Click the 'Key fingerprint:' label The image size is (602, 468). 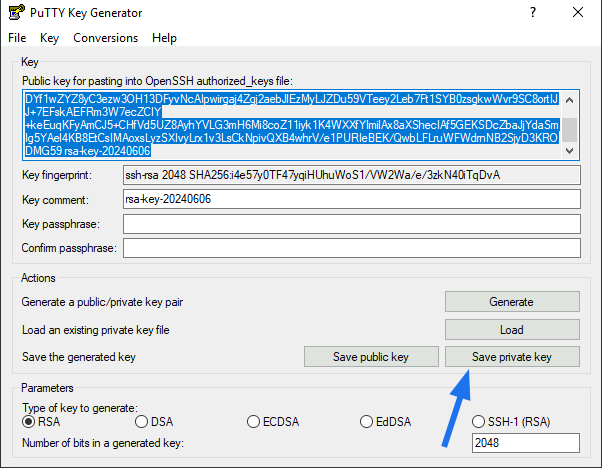point(57,175)
